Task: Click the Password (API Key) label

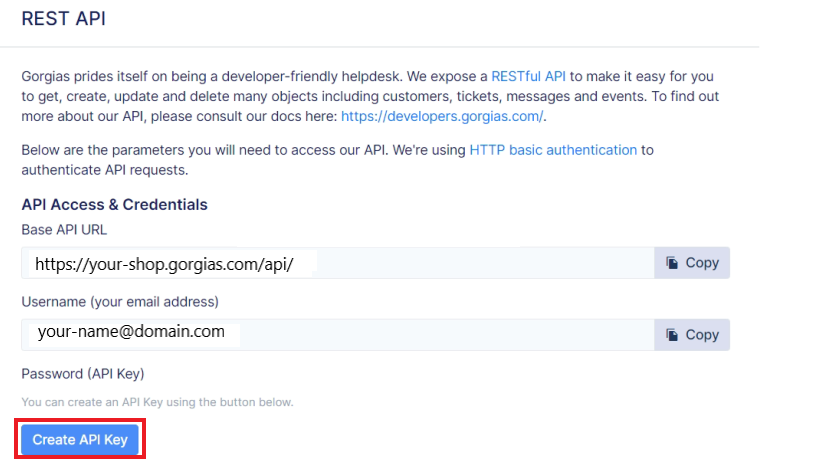Action: pos(83,373)
